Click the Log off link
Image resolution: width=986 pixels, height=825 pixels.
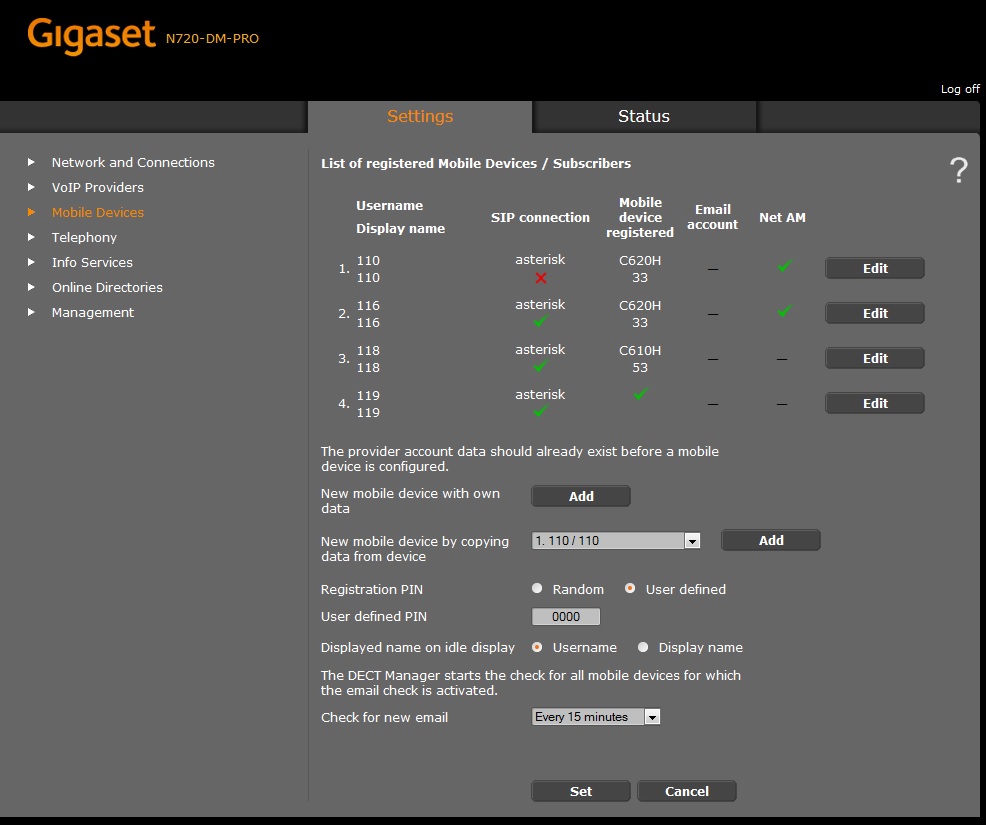pyautogui.click(x=959, y=89)
